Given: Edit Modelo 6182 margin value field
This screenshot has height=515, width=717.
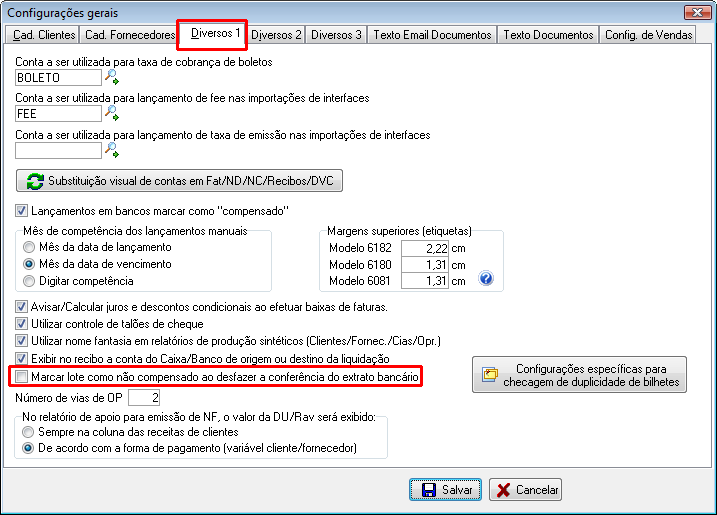Looking at the screenshot, I should (425, 248).
